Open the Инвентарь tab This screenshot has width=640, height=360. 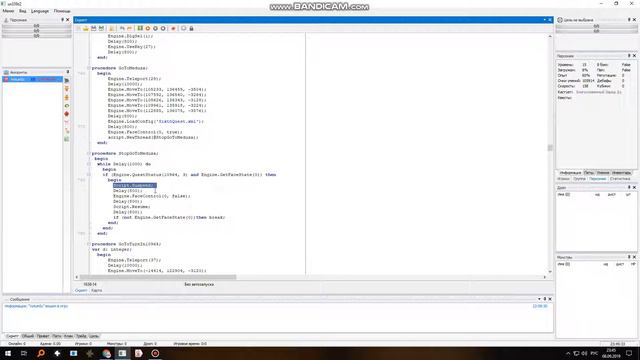point(622,173)
